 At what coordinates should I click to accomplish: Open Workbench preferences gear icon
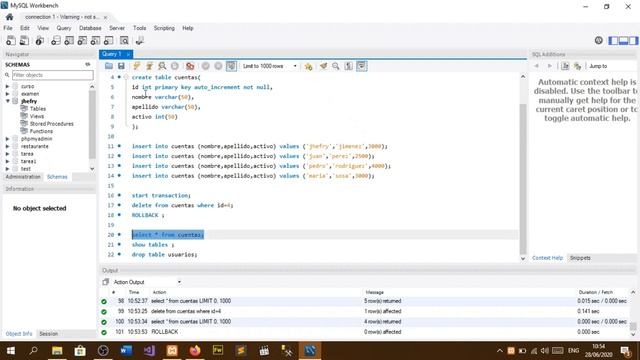pyautogui.click(x=599, y=40)
